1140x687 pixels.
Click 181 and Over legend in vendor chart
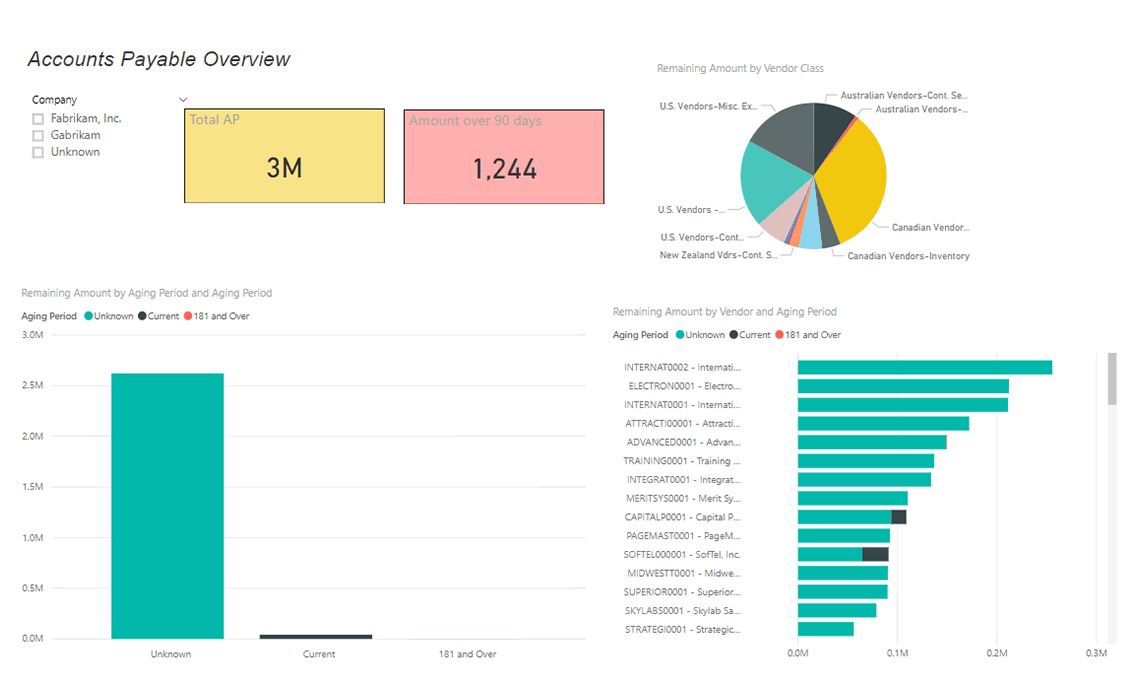point(808,335)
